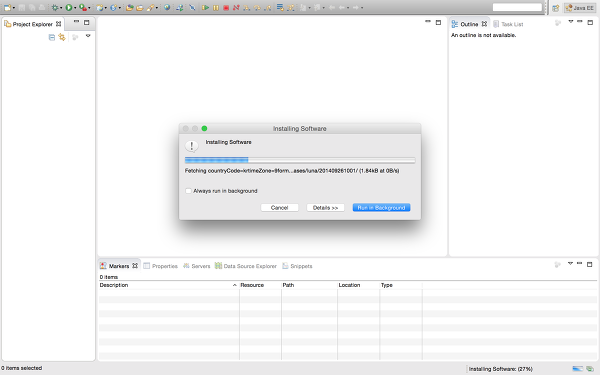Viewport: 600px width, 375px height.
Task: Click the Open Perspective icon
Action: click(x=556, y=8)
